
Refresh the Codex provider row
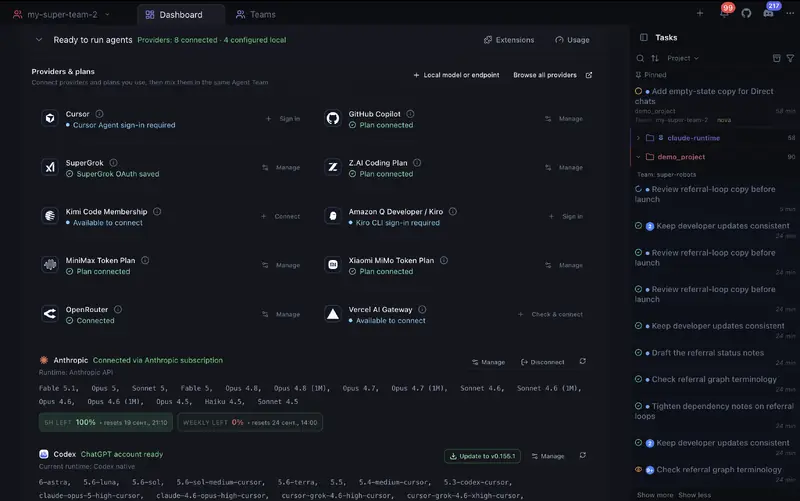583,455
